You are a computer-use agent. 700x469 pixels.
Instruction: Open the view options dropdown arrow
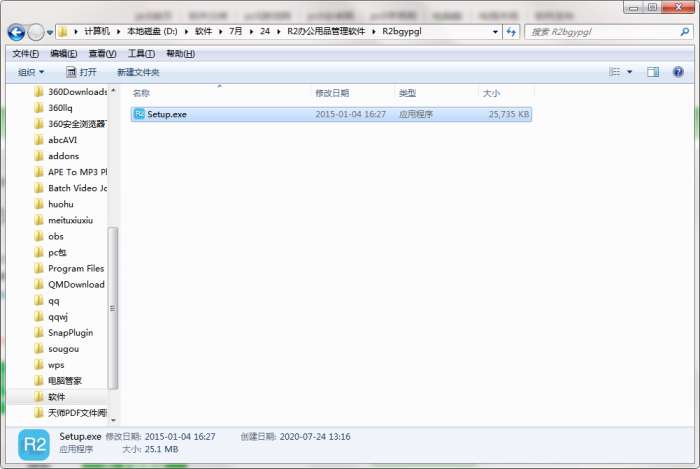point(629,72)
